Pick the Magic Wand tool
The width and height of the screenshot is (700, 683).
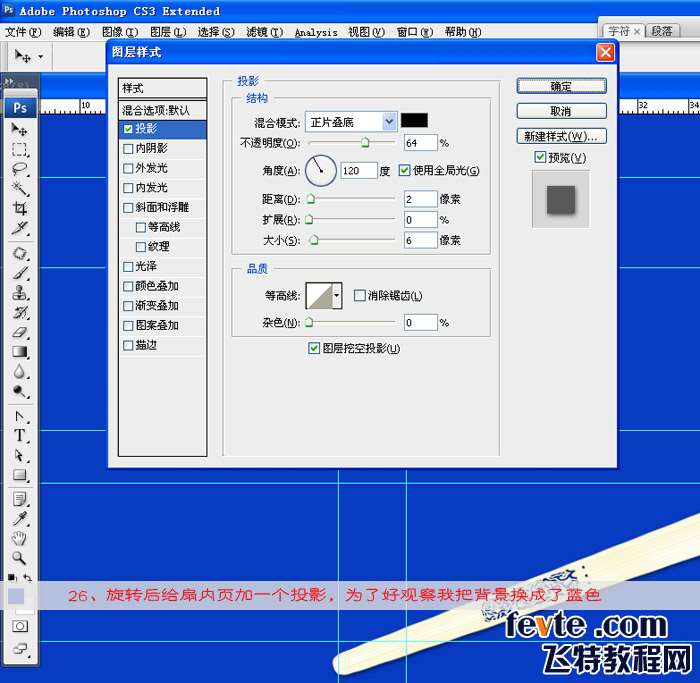[19, 189]
